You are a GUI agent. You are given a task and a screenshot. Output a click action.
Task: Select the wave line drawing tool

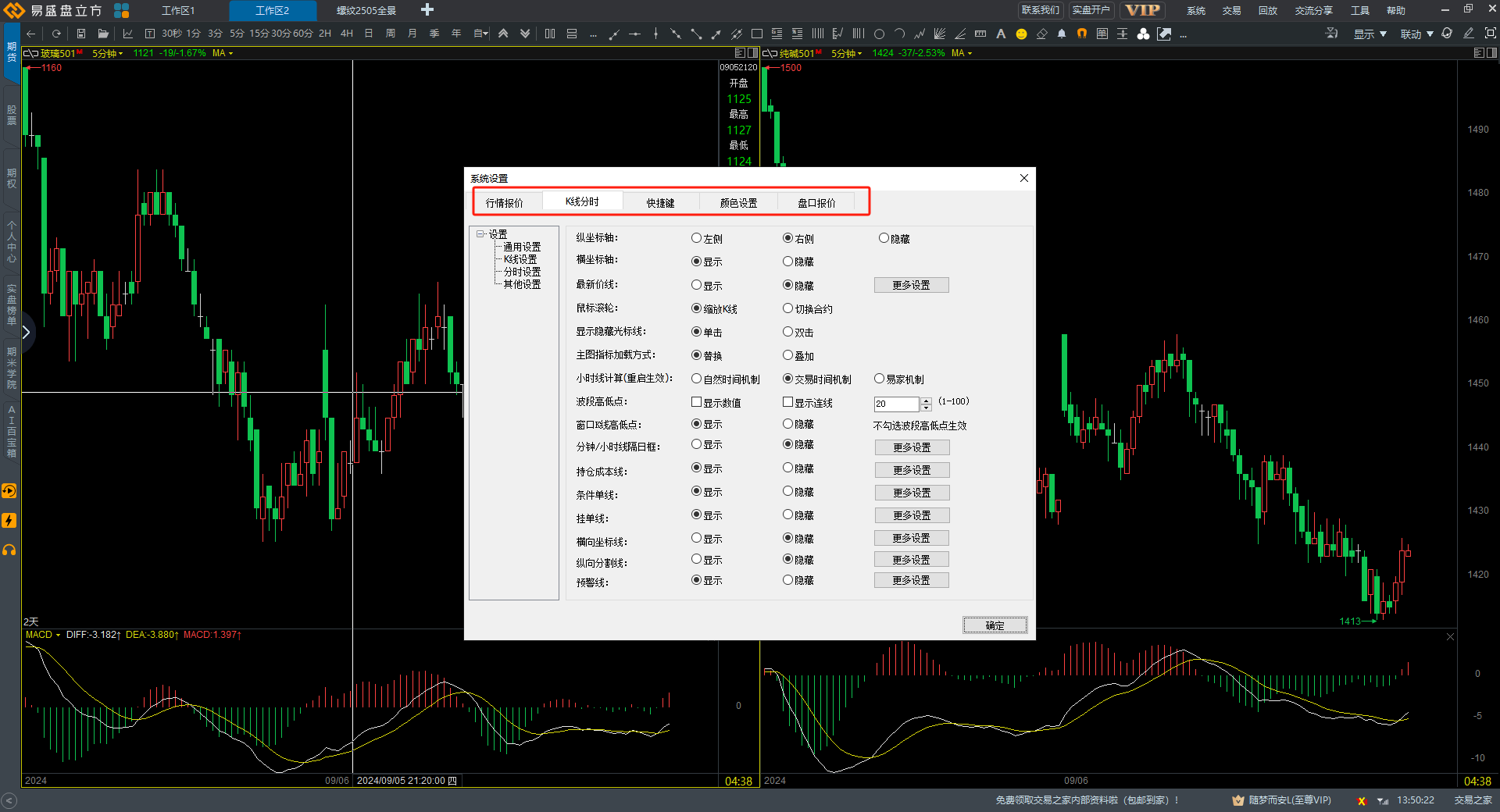click(x=920, y=34)
